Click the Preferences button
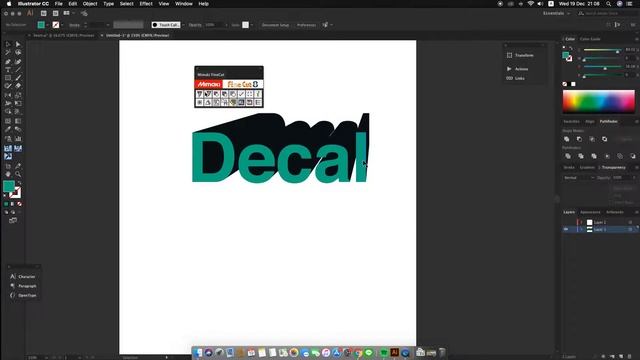This screenshot has width=640, height=360. [x=307, y=25]
